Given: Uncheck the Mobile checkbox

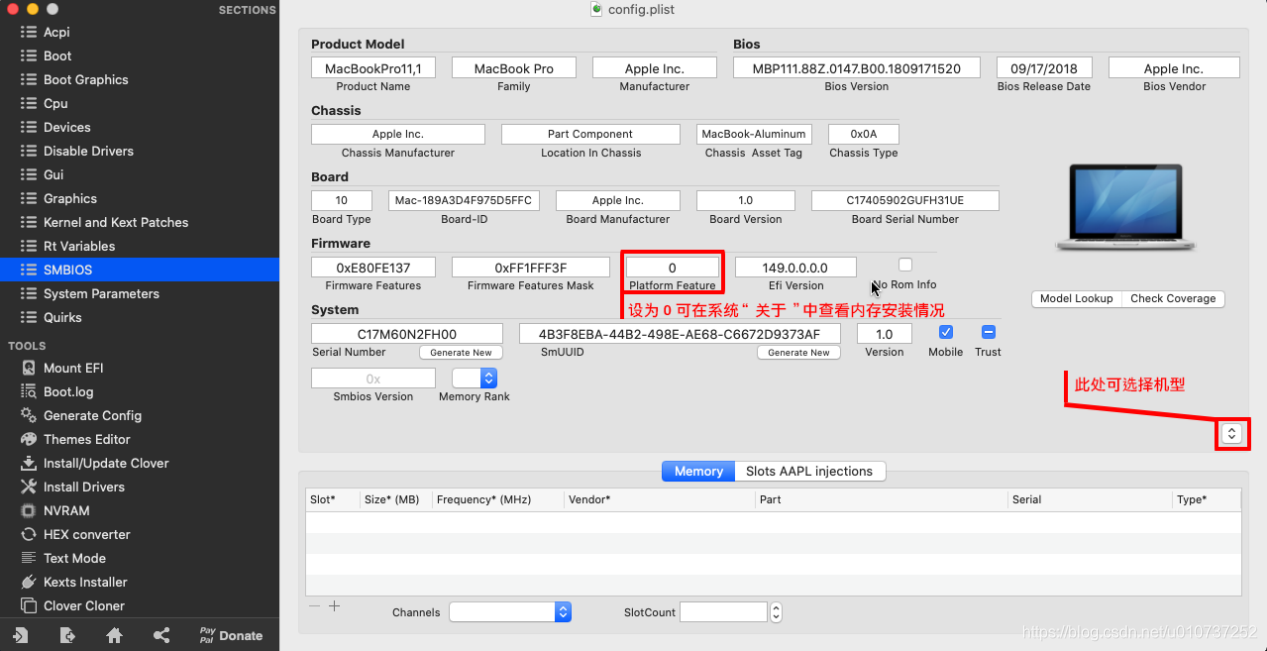Looking at the screenshot, I should [x=945, y=332].
